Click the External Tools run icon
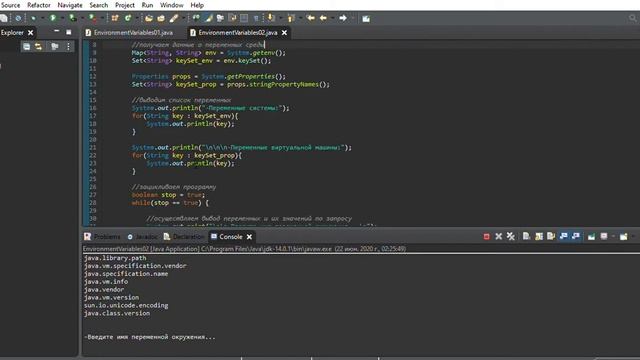 [93, 18]
